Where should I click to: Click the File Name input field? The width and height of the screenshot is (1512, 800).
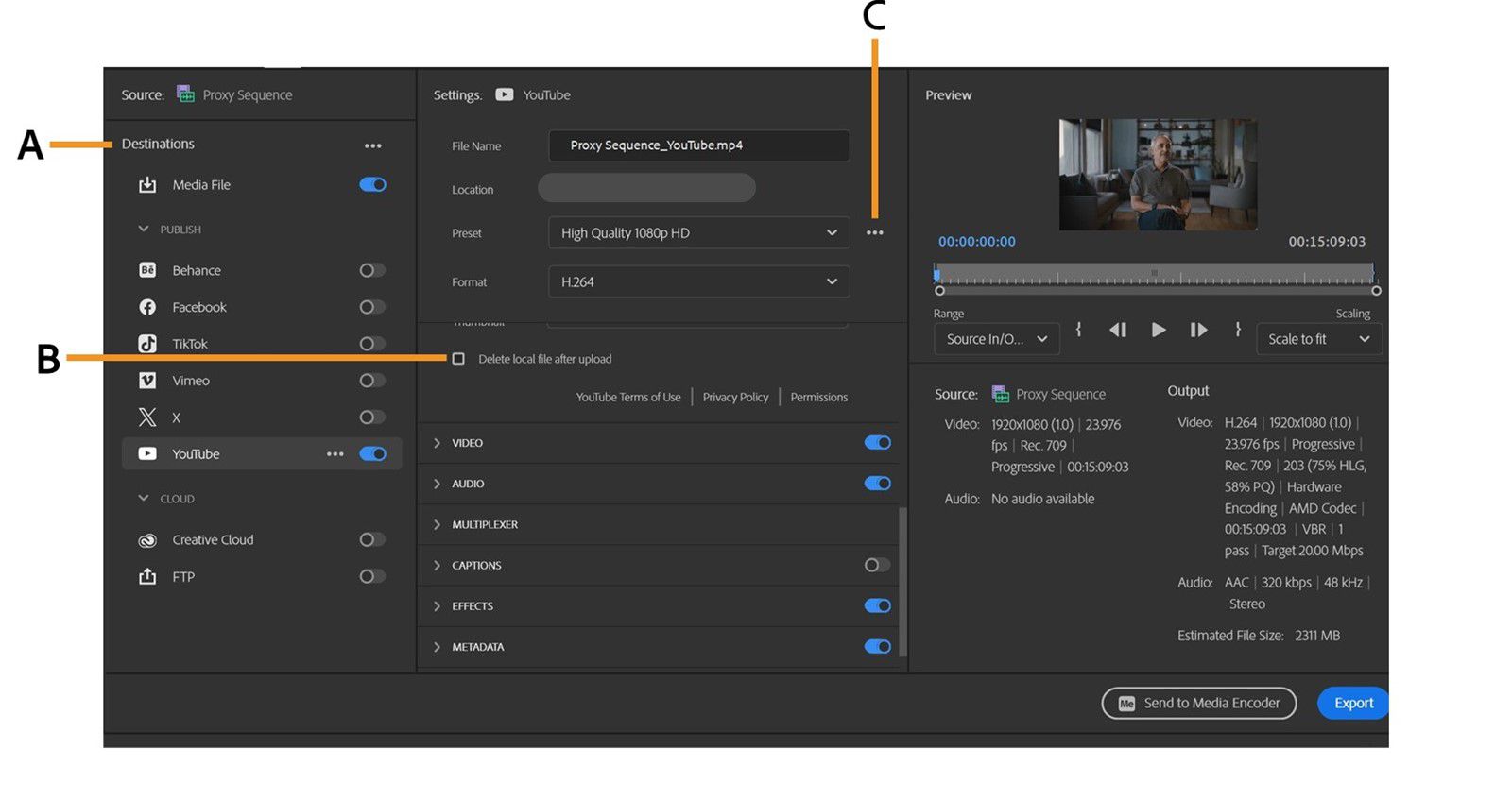(698, 145)
